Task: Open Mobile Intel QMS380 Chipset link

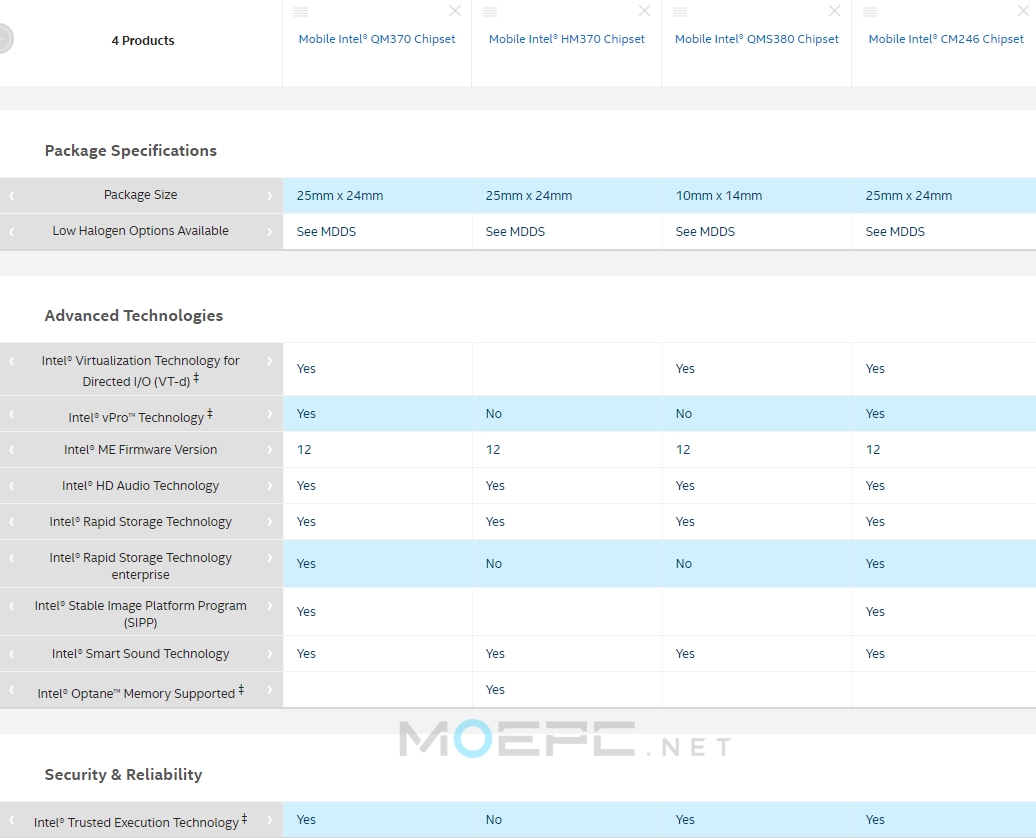Action: point(757,39)
